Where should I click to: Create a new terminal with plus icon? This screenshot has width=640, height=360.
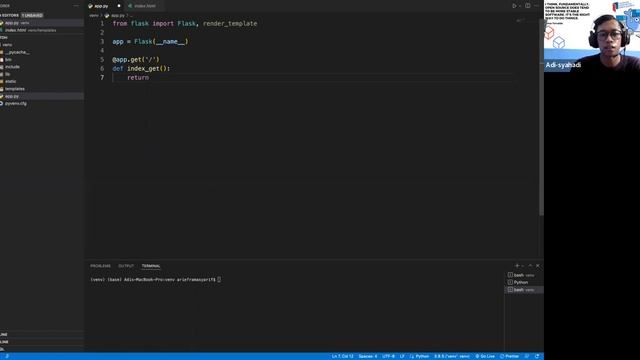pyautogui.click(x=517, y=266)
